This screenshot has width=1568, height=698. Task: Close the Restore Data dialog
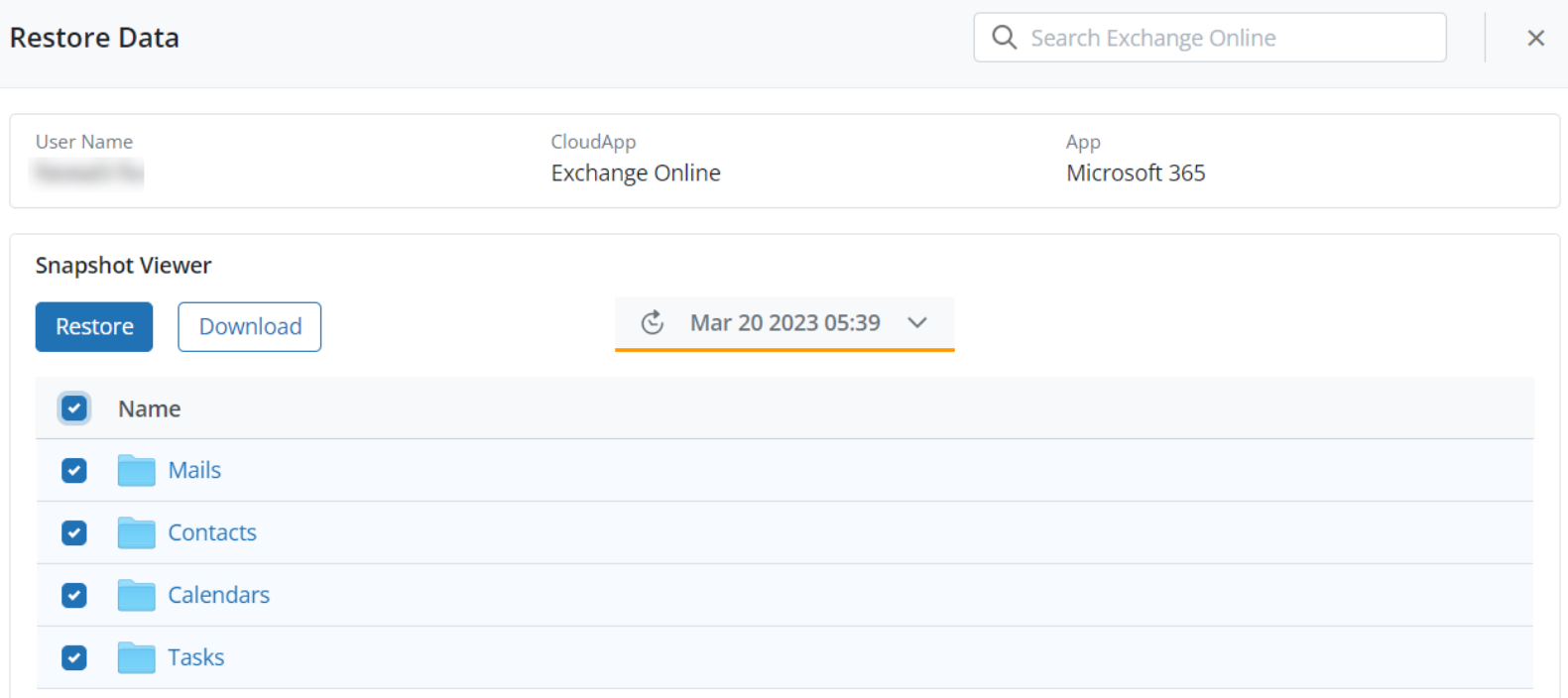1535,38
